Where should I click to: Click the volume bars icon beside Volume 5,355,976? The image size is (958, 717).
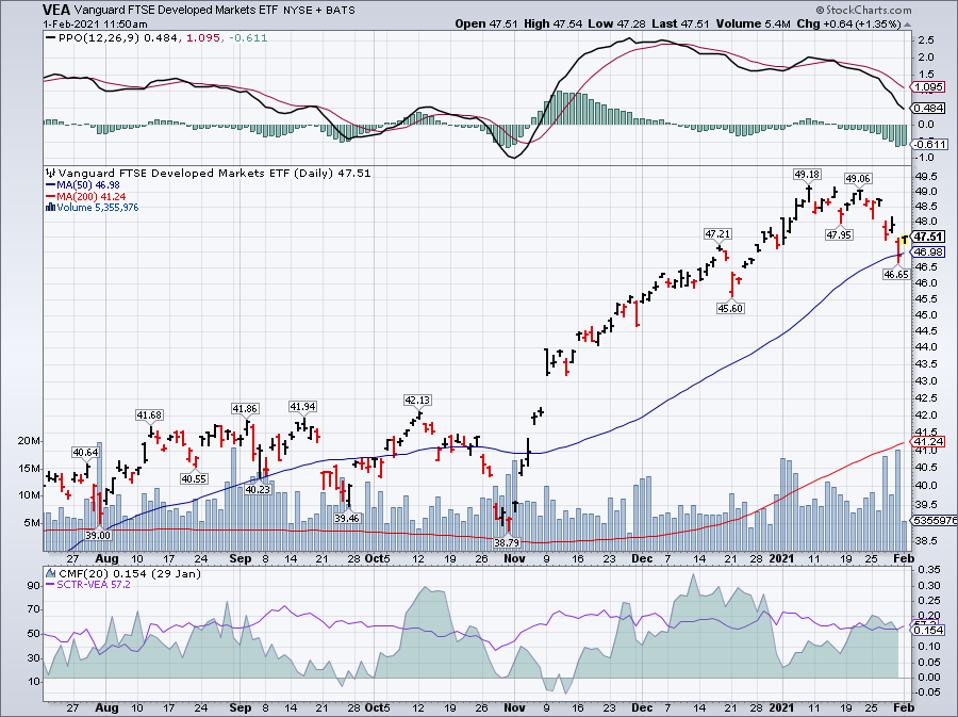pos(51,208)
